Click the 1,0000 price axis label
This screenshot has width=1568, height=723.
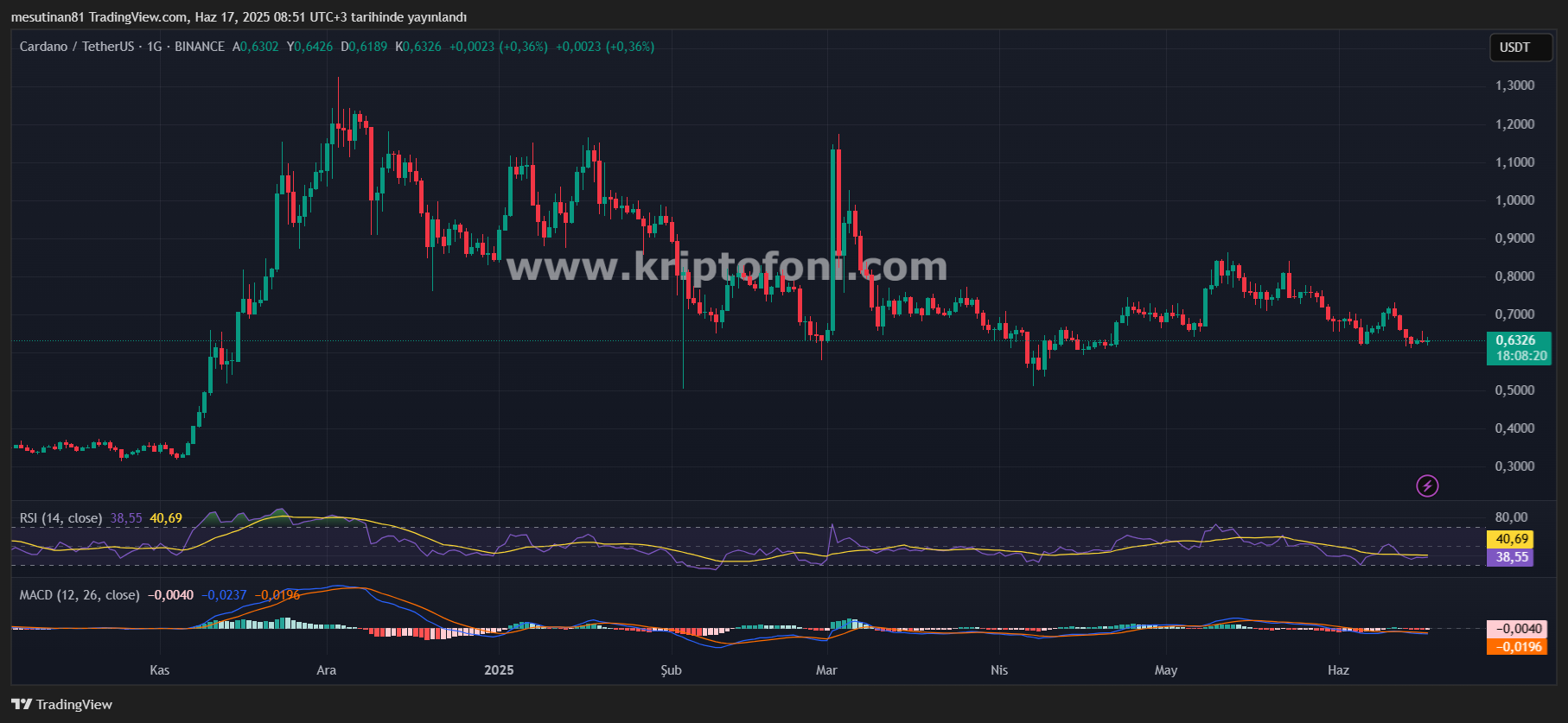point(1515,200)
